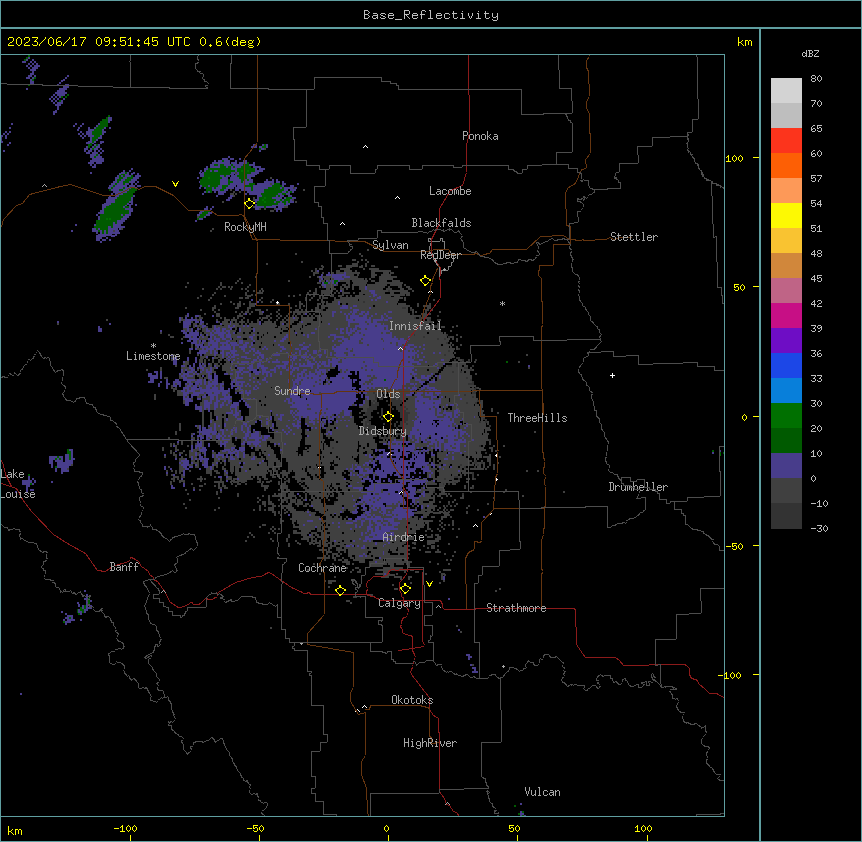The image size is (862, 842).
Task: Click the green 30 dBZ legend swatch
Action: 786,416
